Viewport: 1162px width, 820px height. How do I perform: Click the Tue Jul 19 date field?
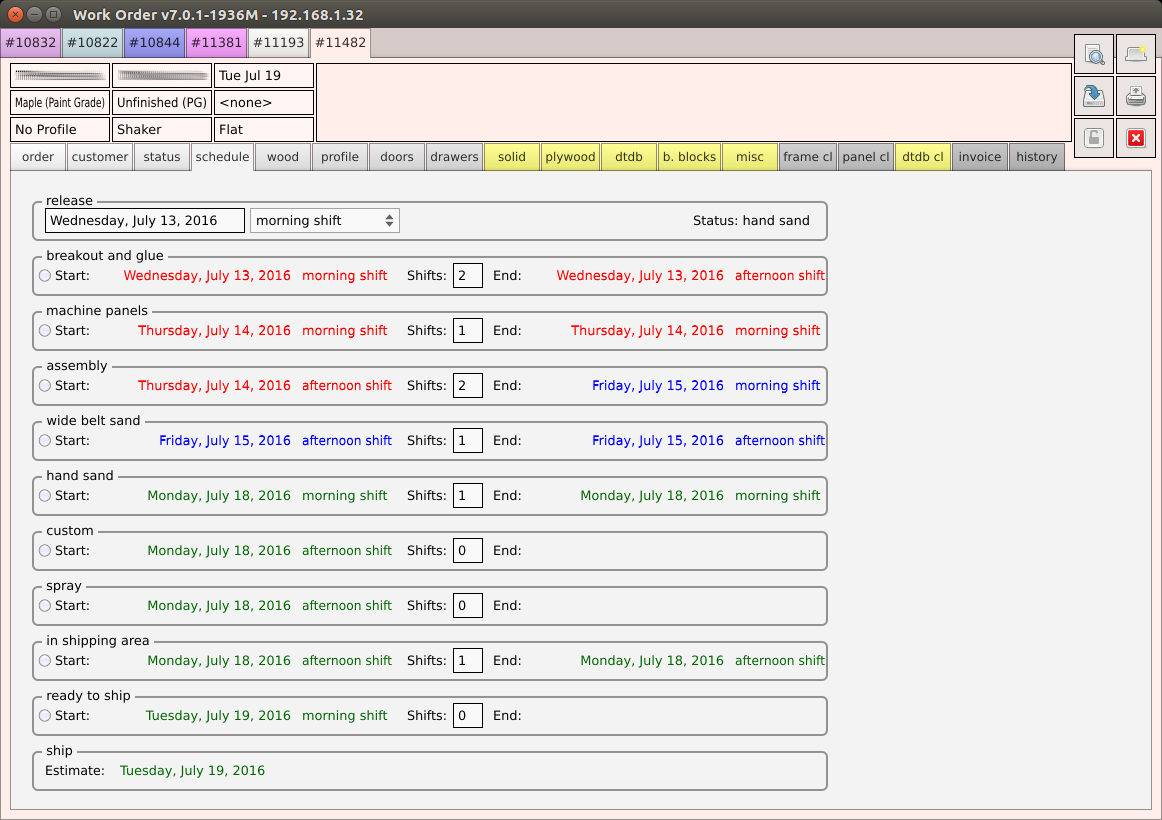[264, 76]
